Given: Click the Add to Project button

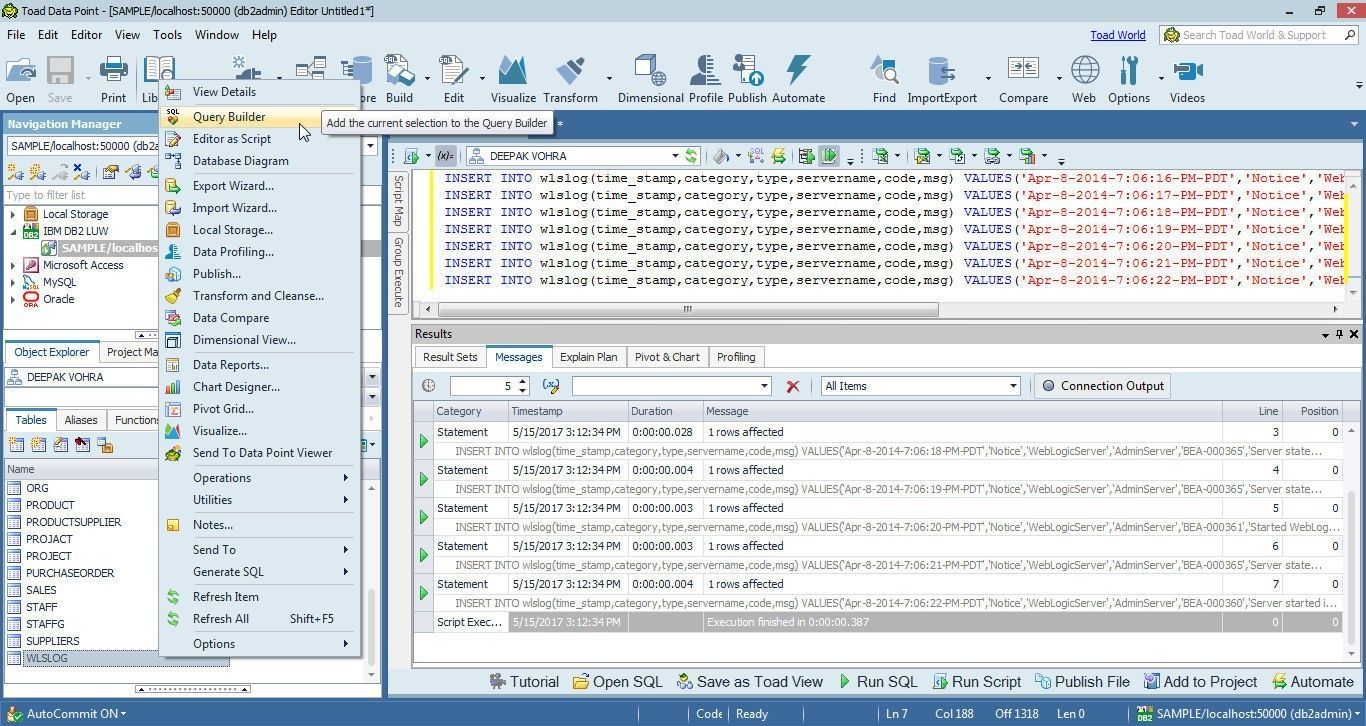Looking at the screenshot, I should 1199,682.
